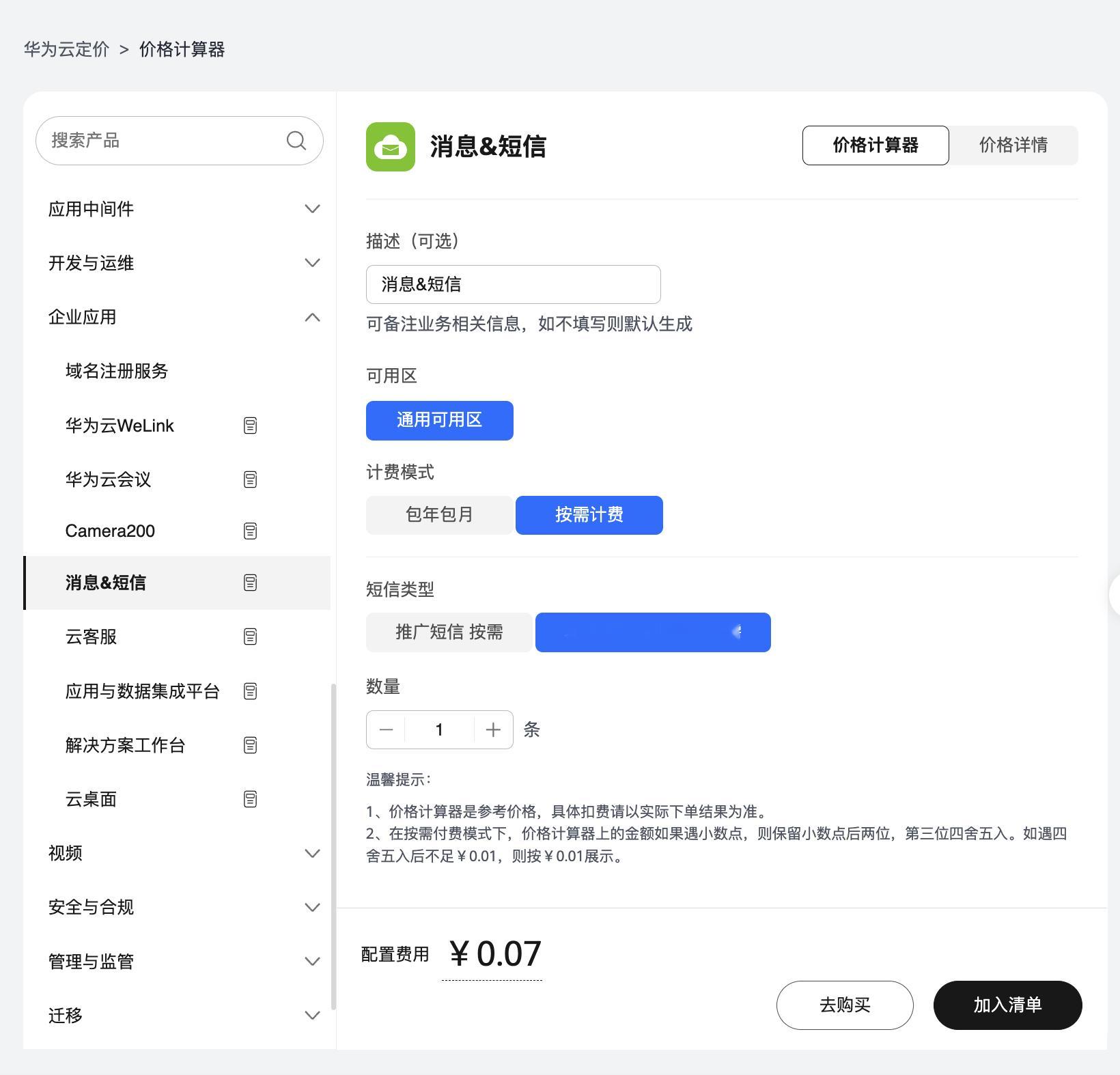Image resolution: width=1120 pixels, height=1075 pixels.
Task: Open 域名注册服务 in the sidebar
Action: coord(117,372)
